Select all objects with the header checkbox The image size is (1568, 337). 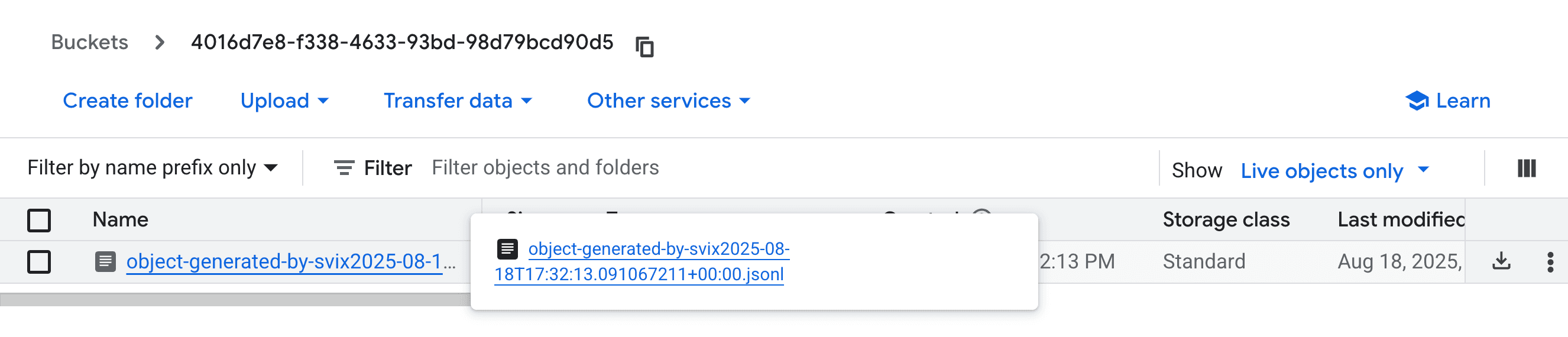pos(39,219)
